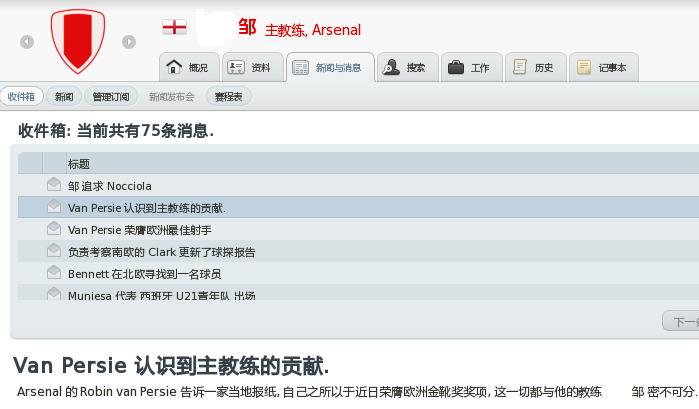Click envelope icon for 邹 追求 Nocciola

coord(54,184)
